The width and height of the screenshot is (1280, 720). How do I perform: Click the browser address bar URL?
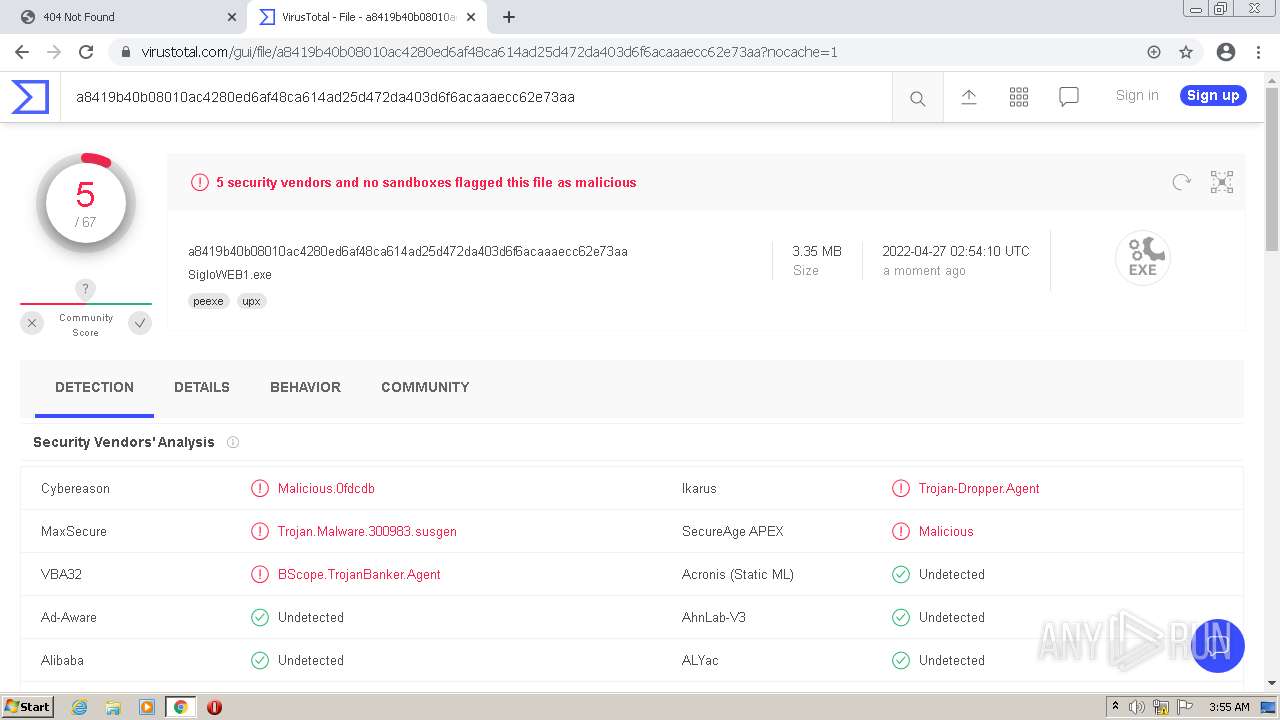[489, 52]
